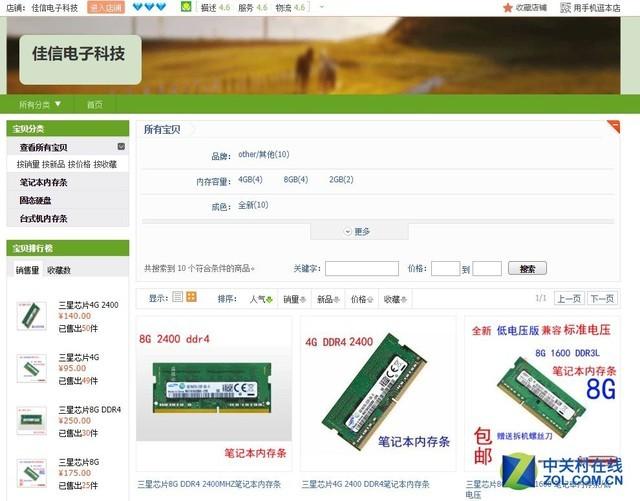Focus the minimum price input field
The image size is (640, 501).
[446, 268]
